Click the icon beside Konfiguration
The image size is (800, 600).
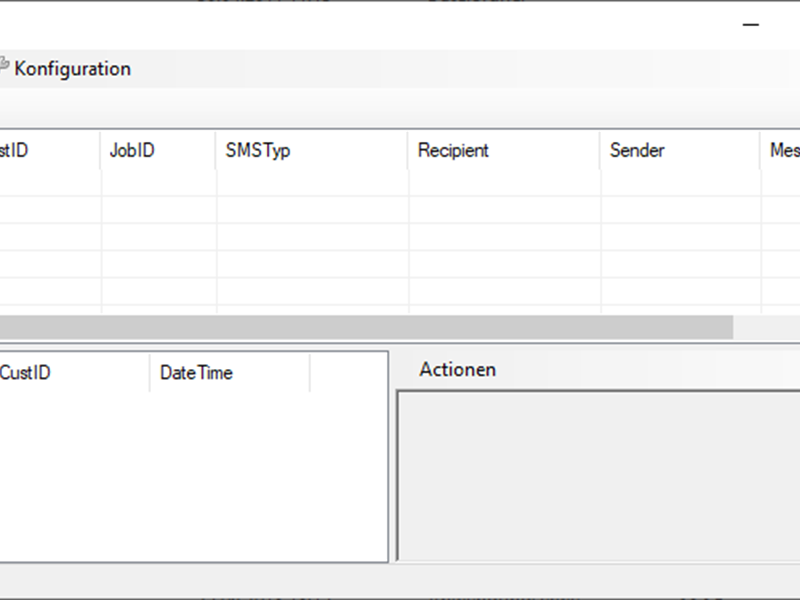pos(4,68)
